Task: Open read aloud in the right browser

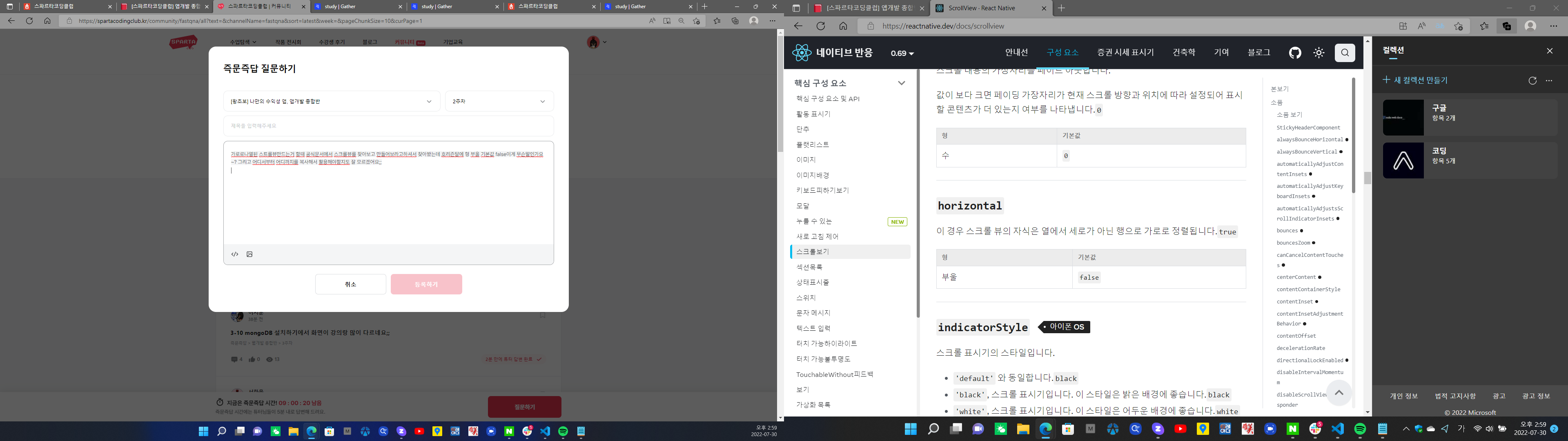Action: (x=1421, y=26)
